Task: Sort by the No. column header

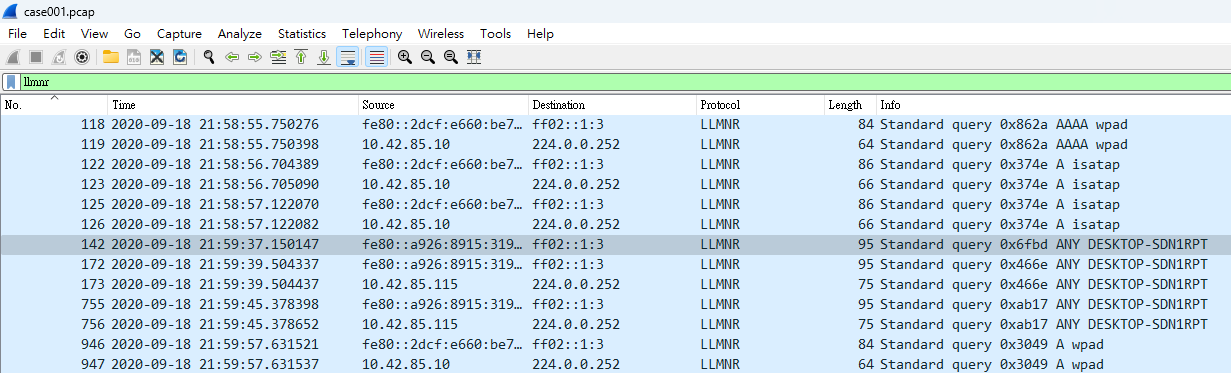Action: 54,105
